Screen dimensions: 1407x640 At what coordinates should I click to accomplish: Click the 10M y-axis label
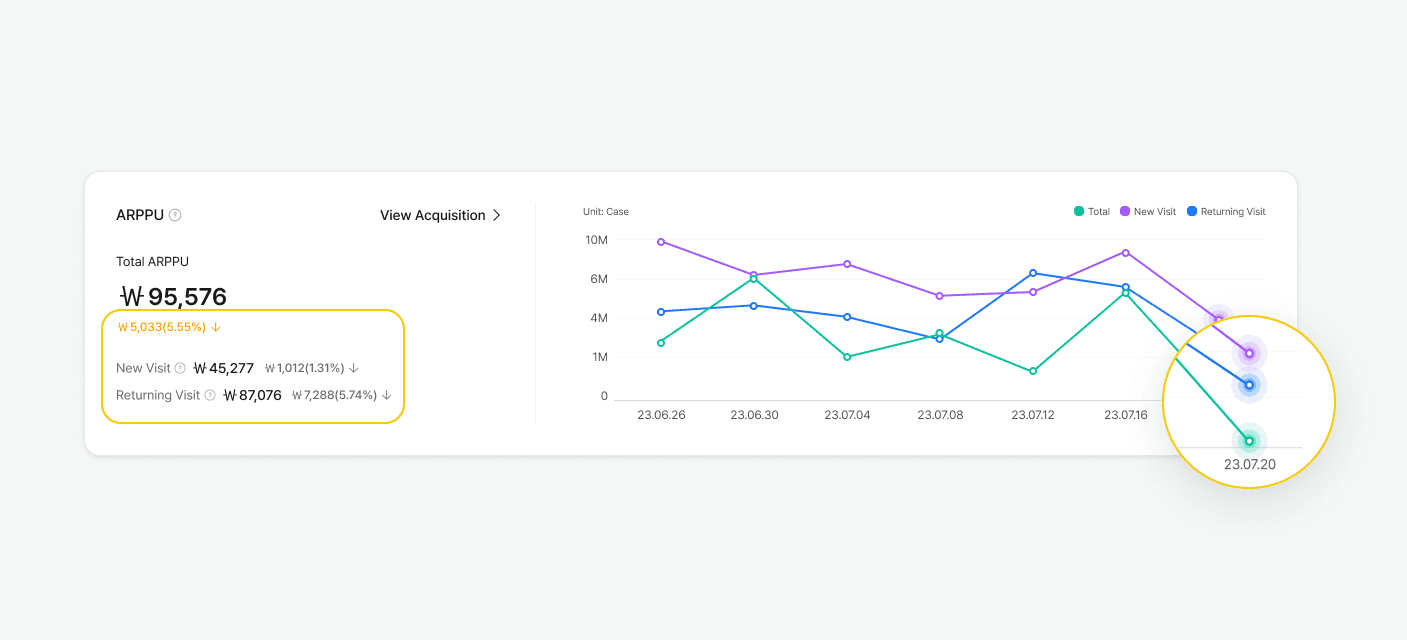tap(597, 240)
